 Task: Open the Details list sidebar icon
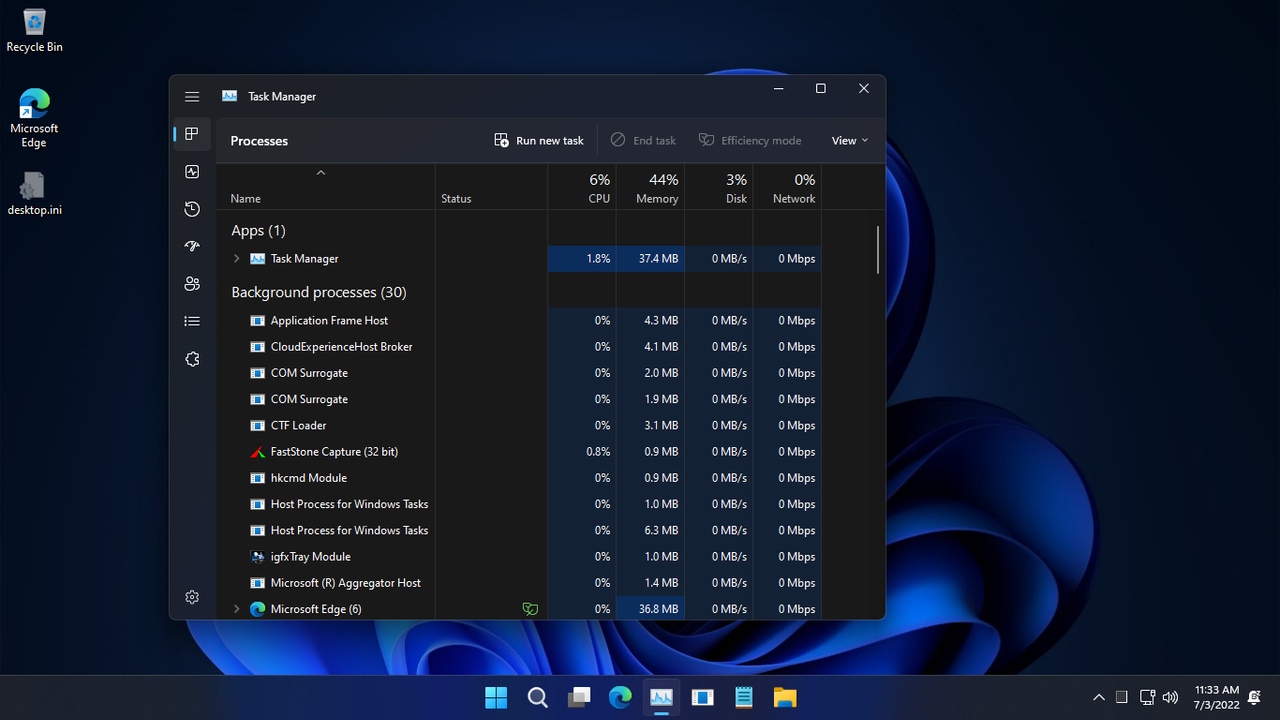(192, 321)
